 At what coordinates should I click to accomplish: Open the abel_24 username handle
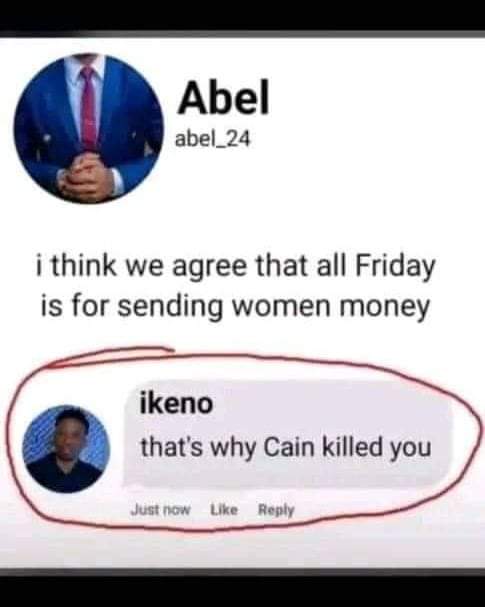click(213, 139)
